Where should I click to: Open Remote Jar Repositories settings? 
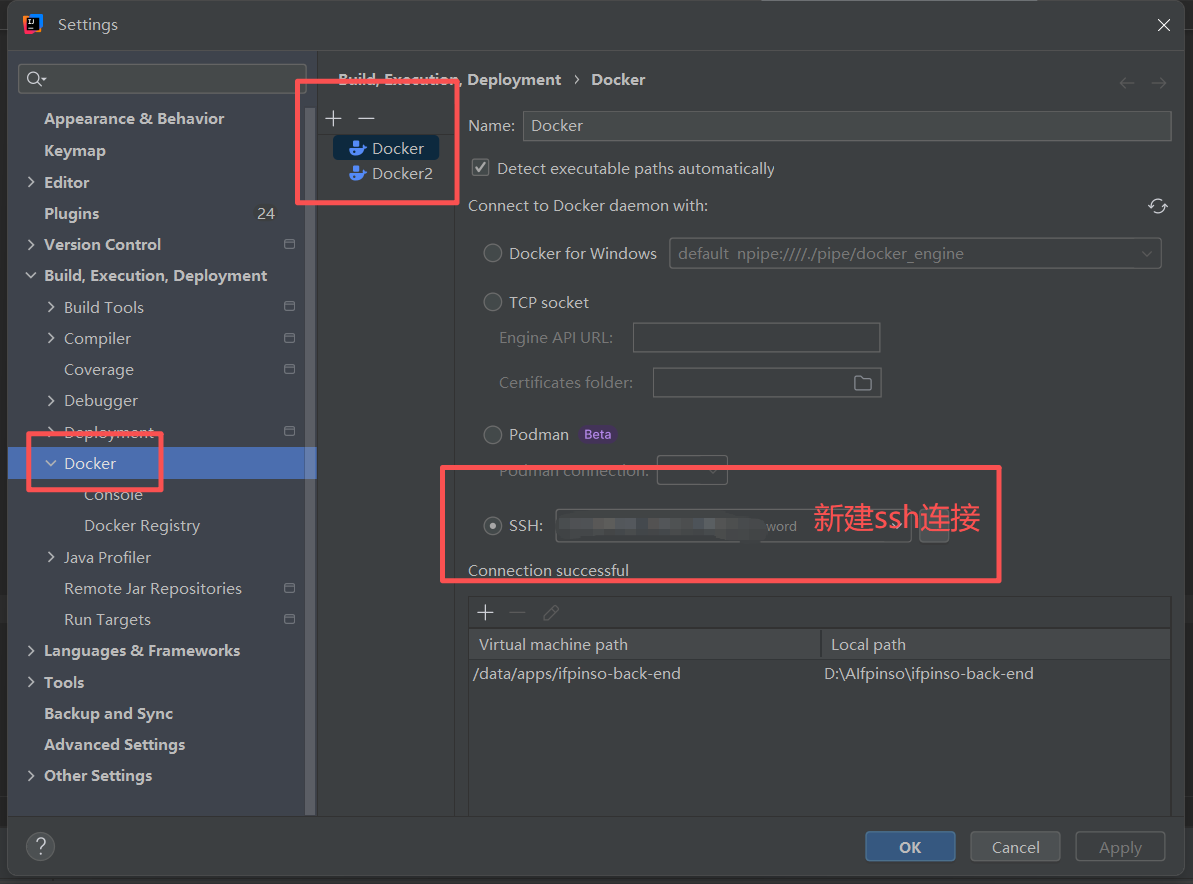(x=153, y=588)
